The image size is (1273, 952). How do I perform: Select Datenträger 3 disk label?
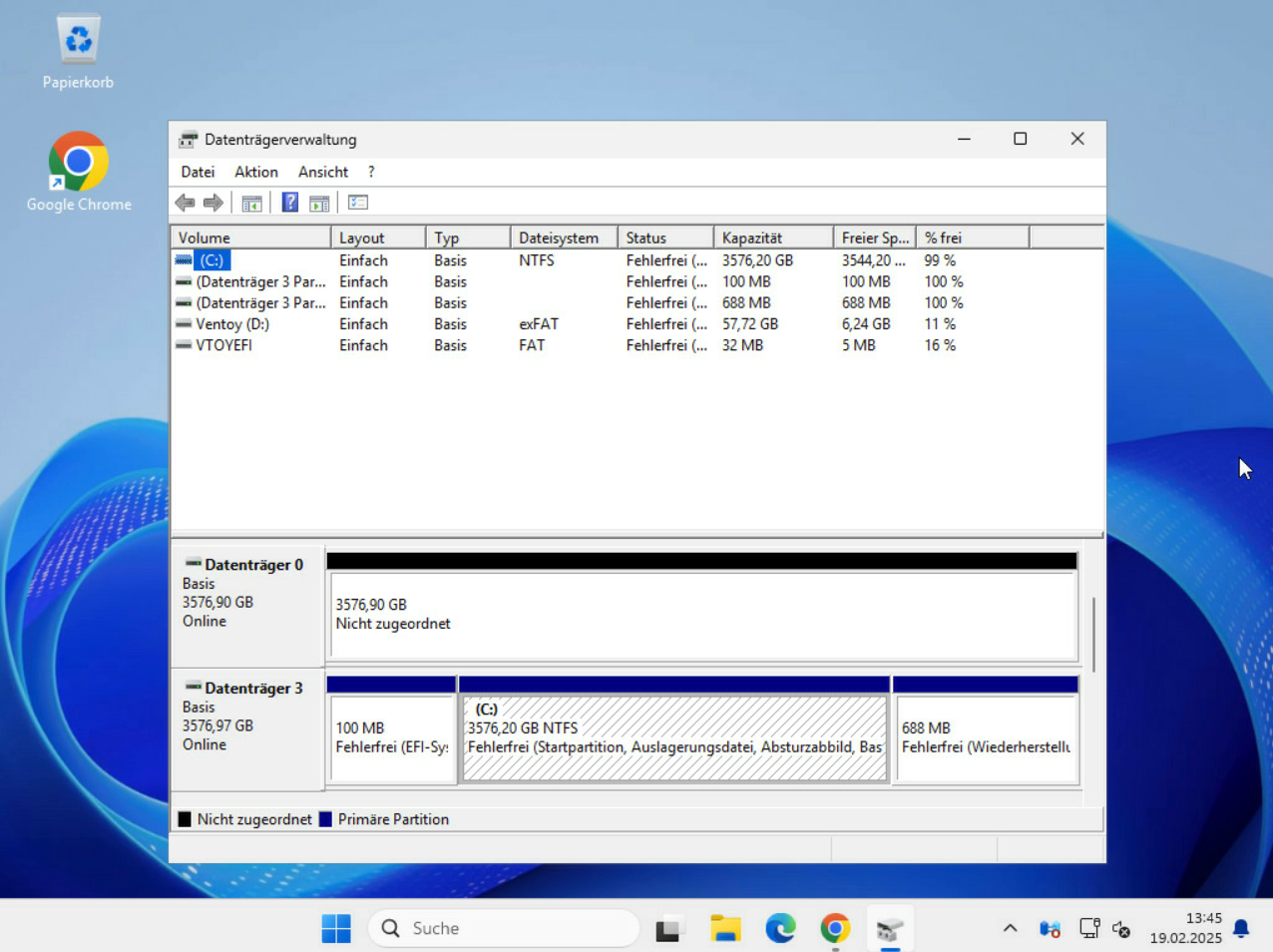coord(247,729)
